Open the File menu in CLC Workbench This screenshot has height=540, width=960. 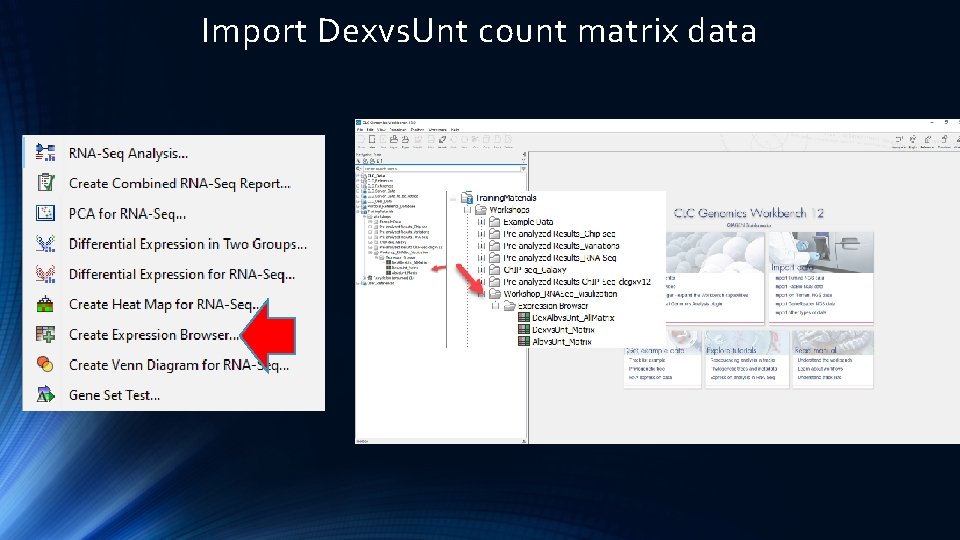point(360,130)
